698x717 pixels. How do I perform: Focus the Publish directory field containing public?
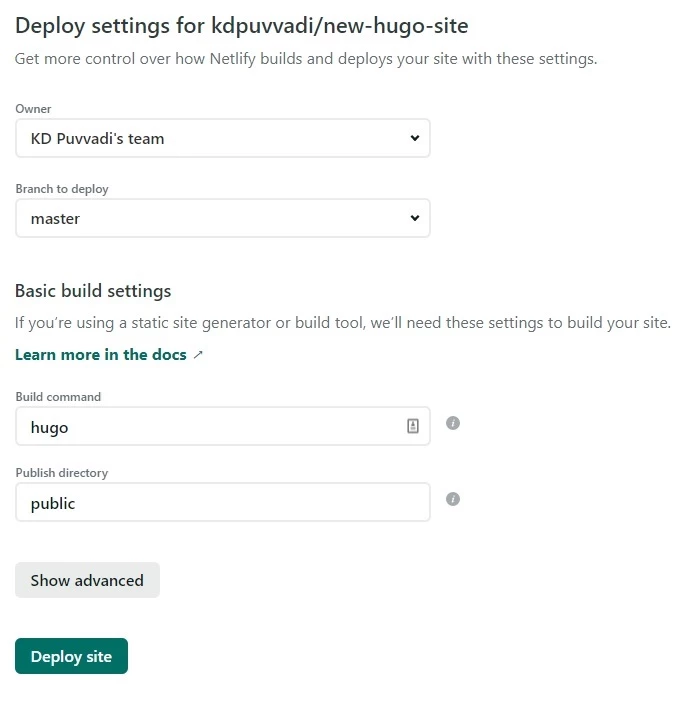222,503
